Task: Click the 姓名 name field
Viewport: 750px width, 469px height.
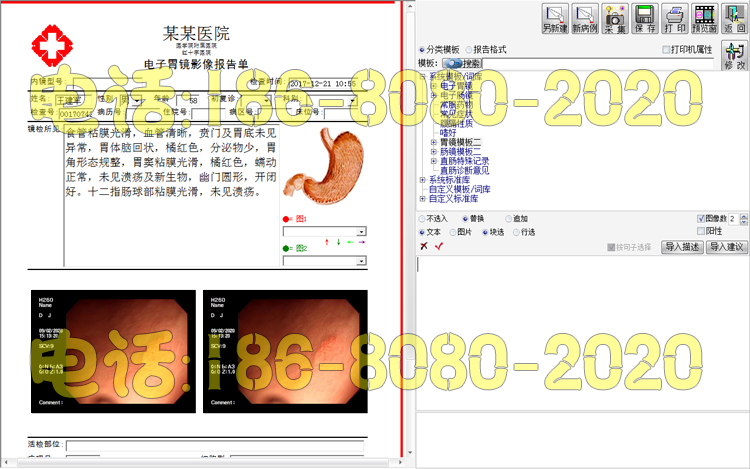Action: pos(74,100)
